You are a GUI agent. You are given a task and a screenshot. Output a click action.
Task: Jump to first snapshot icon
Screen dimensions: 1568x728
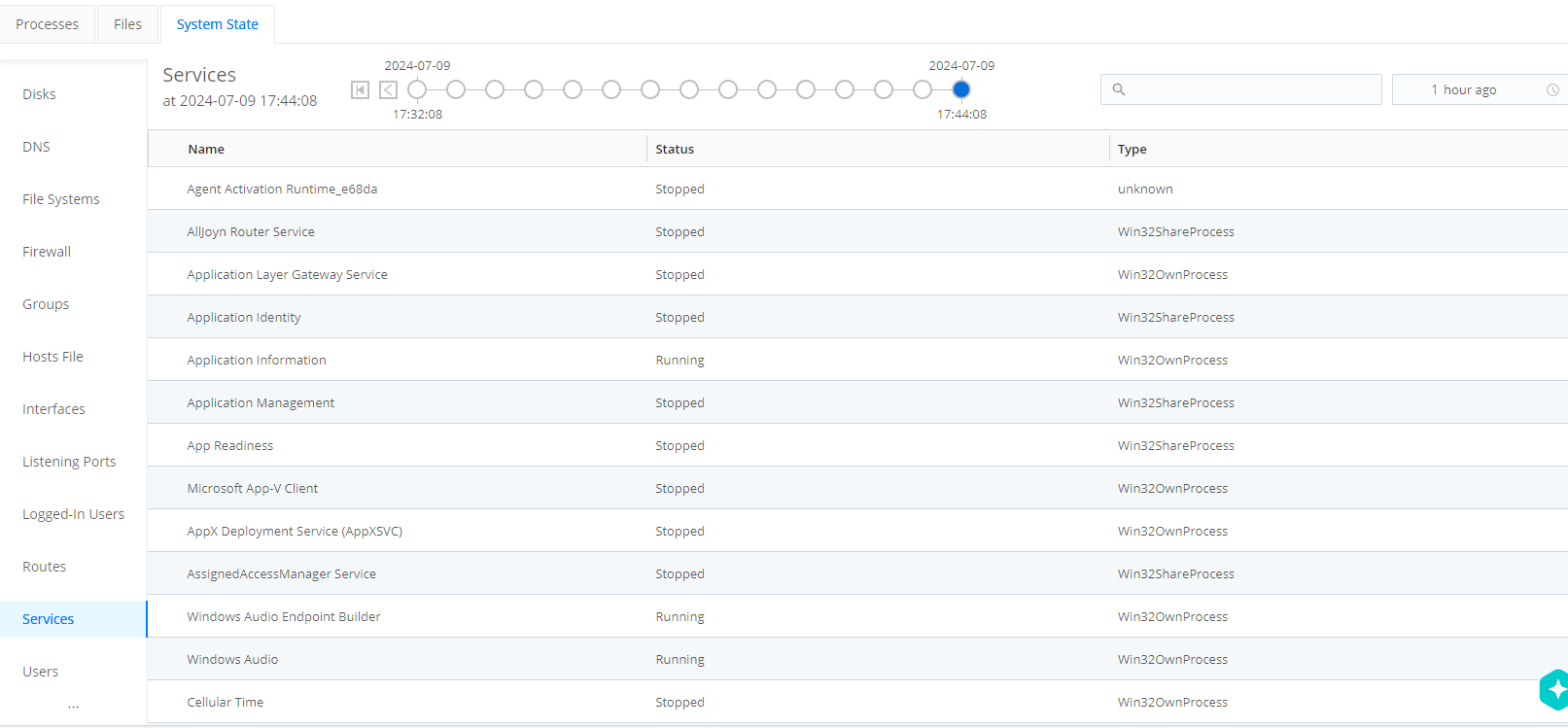point(360,90)
